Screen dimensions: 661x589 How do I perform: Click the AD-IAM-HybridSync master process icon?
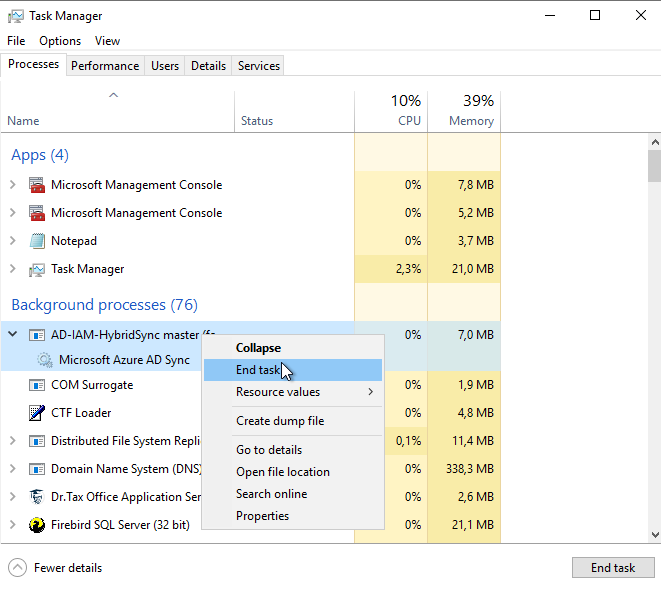point(37,335)
